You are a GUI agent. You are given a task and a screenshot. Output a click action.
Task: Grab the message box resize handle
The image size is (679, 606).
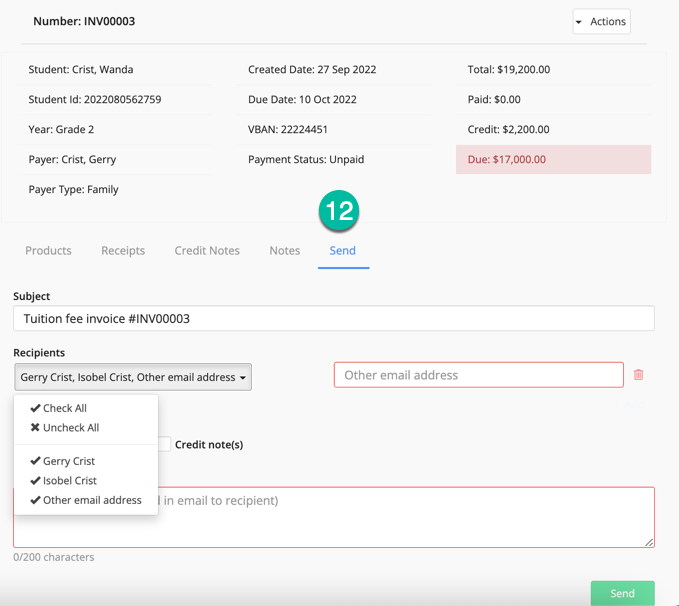(649, 542)
